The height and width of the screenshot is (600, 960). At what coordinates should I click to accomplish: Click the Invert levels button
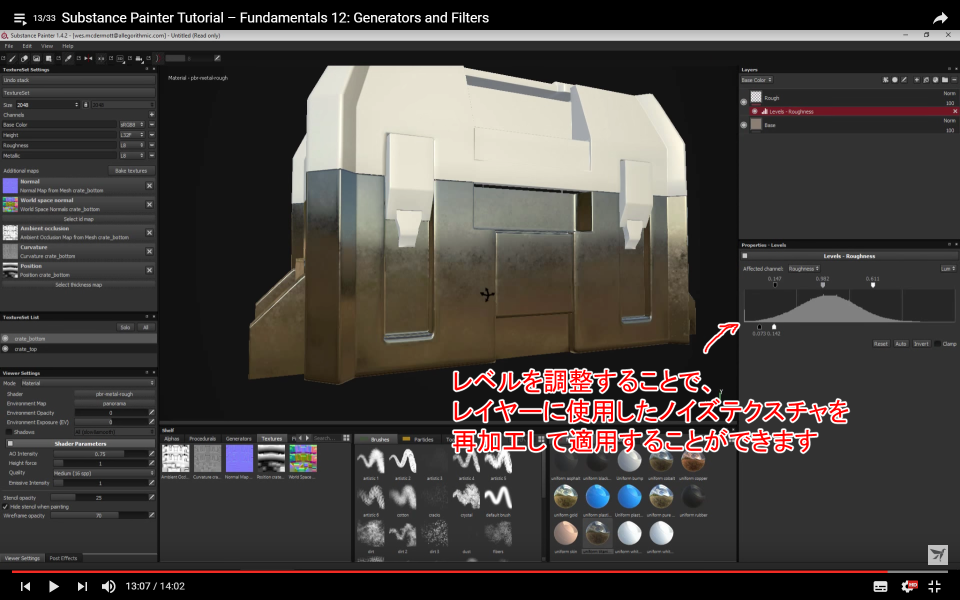921,343
